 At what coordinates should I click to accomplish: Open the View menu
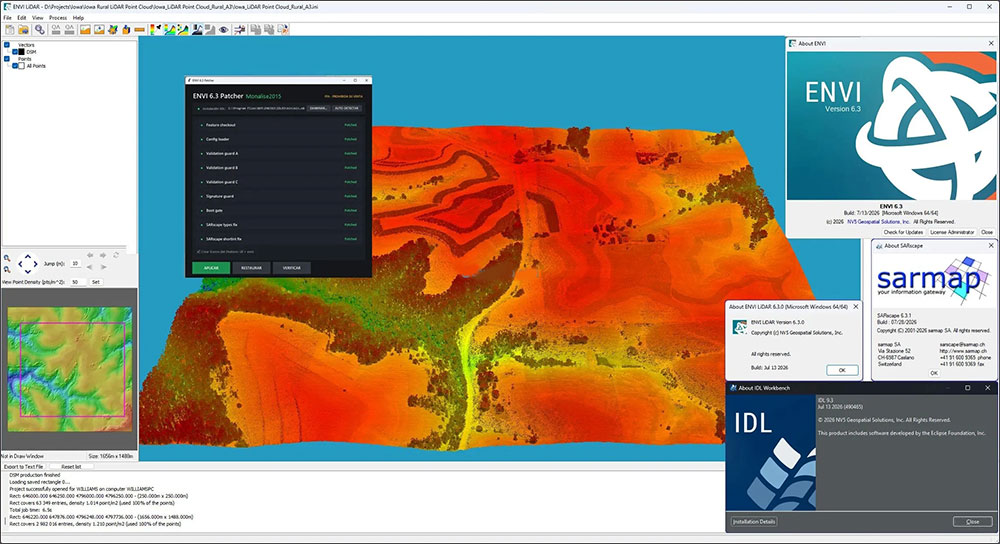click(38, 18)
